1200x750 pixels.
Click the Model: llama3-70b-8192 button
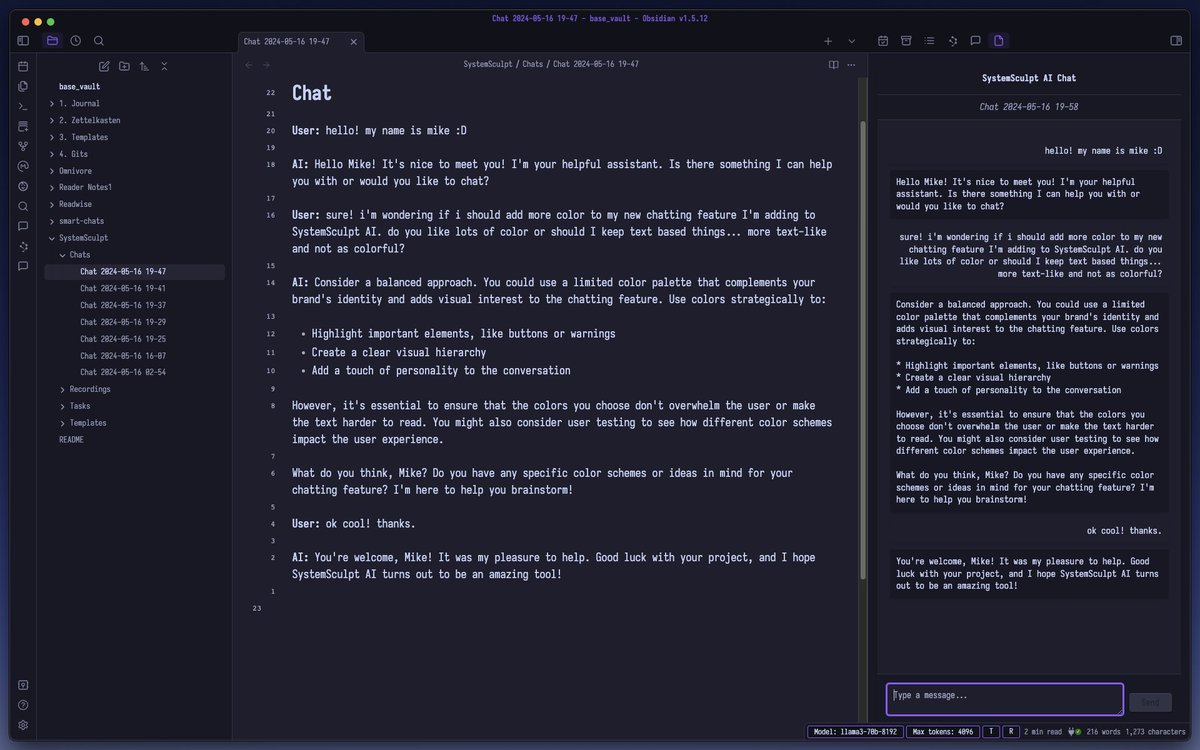pos(855,732)
